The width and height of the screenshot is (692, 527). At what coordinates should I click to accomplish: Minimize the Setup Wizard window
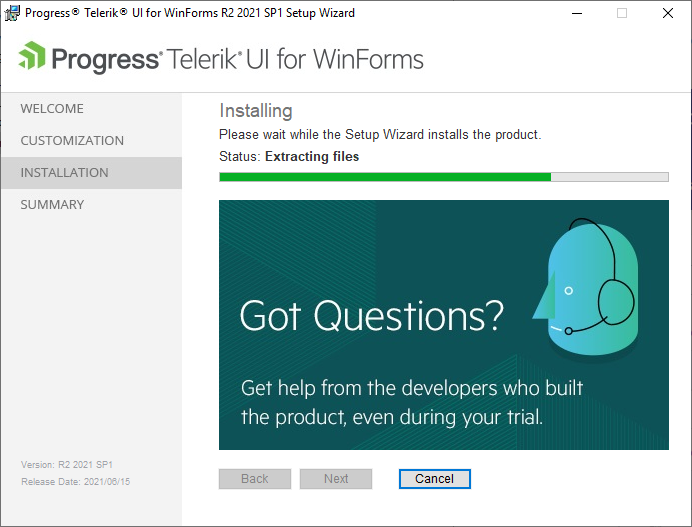[577, 13]
